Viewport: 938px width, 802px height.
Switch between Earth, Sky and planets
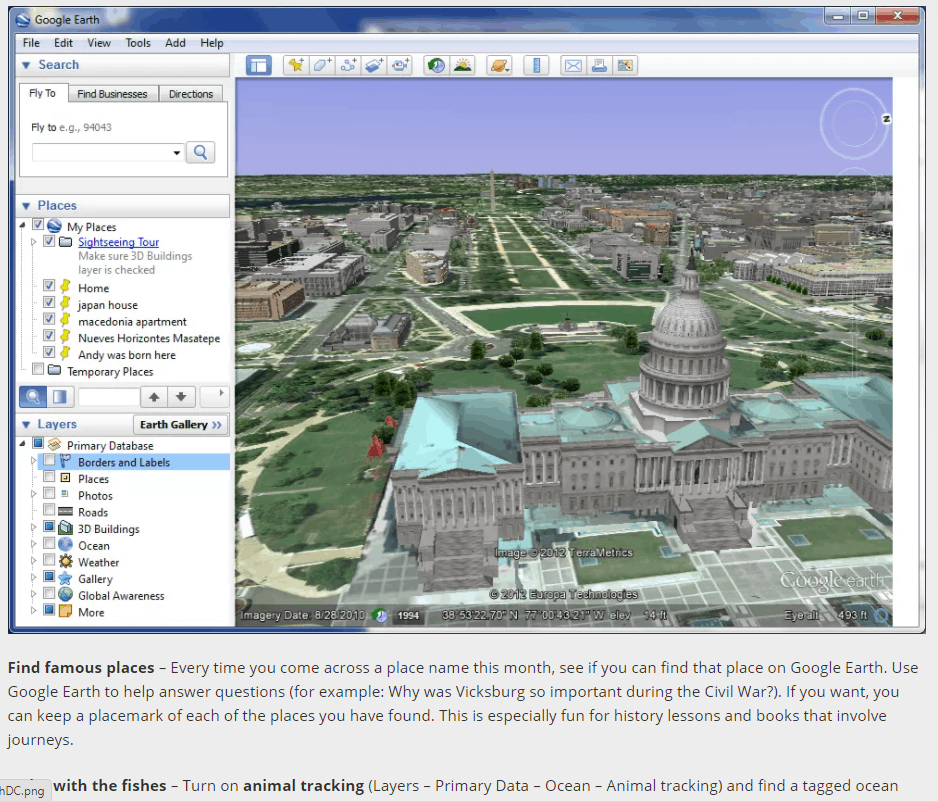click(500, 65)
